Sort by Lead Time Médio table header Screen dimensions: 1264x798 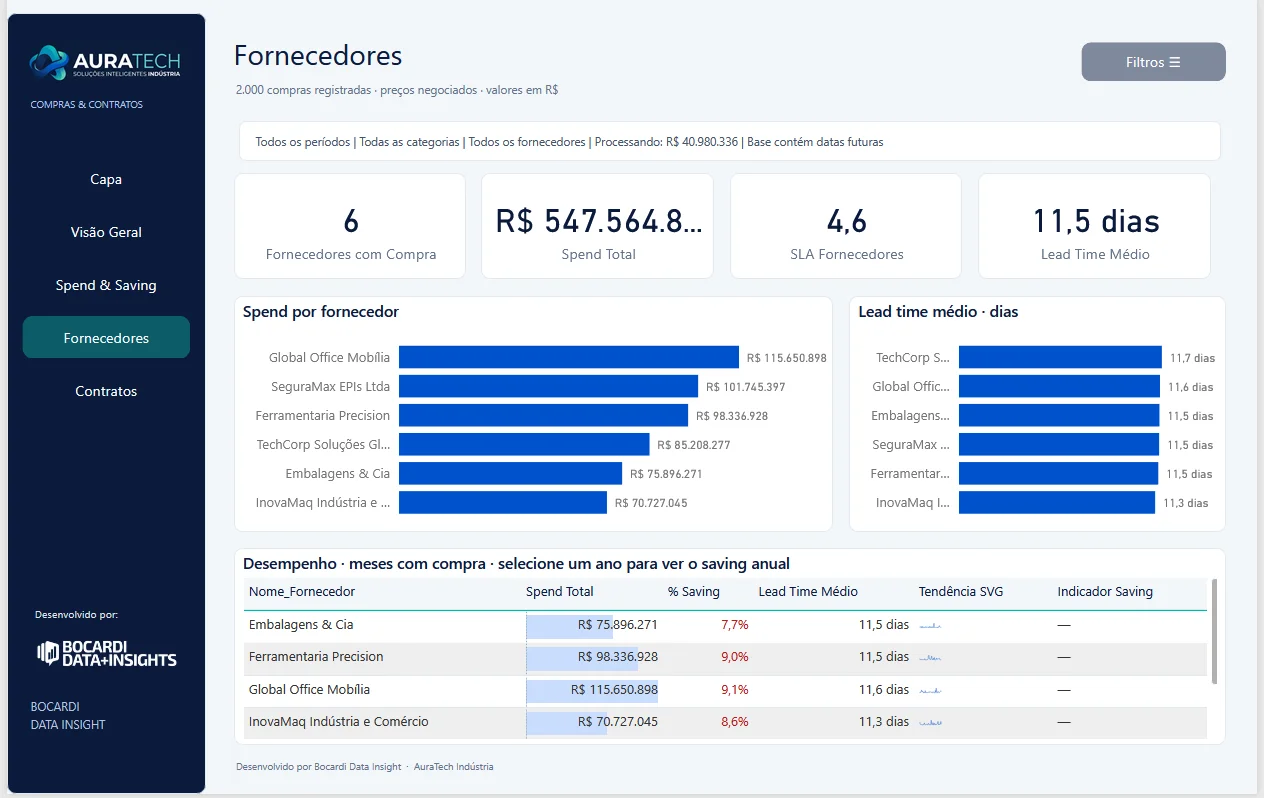click(x=808, y=591)
